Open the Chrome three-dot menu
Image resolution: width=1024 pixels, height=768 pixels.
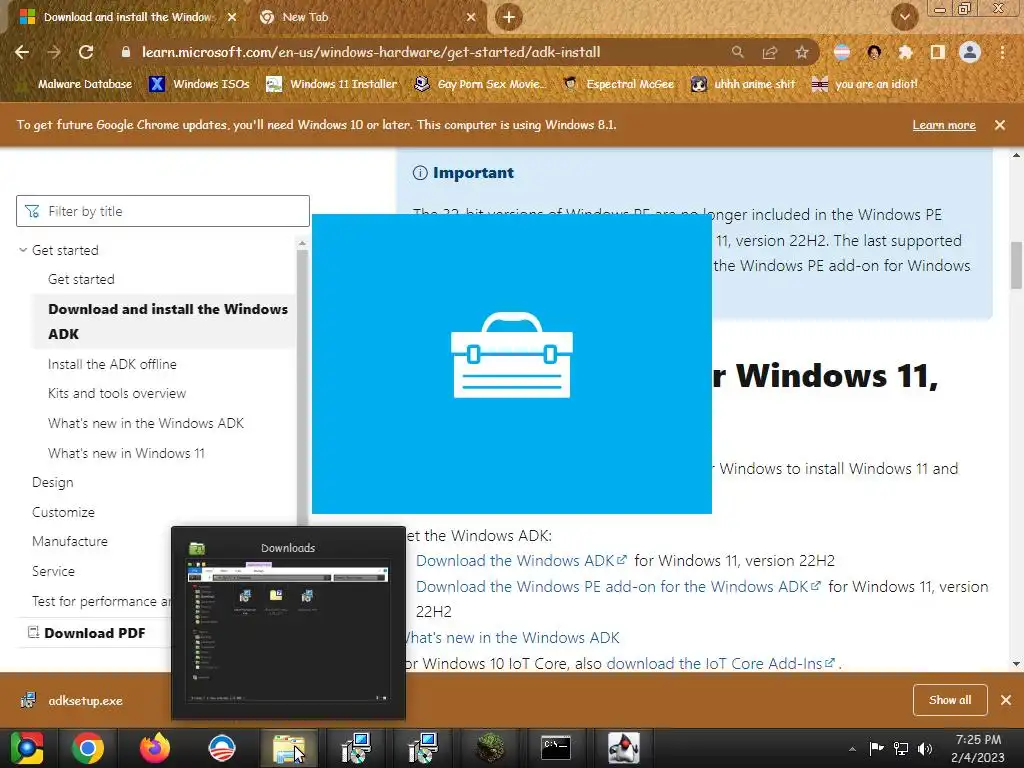click(x=1002, y=52)
